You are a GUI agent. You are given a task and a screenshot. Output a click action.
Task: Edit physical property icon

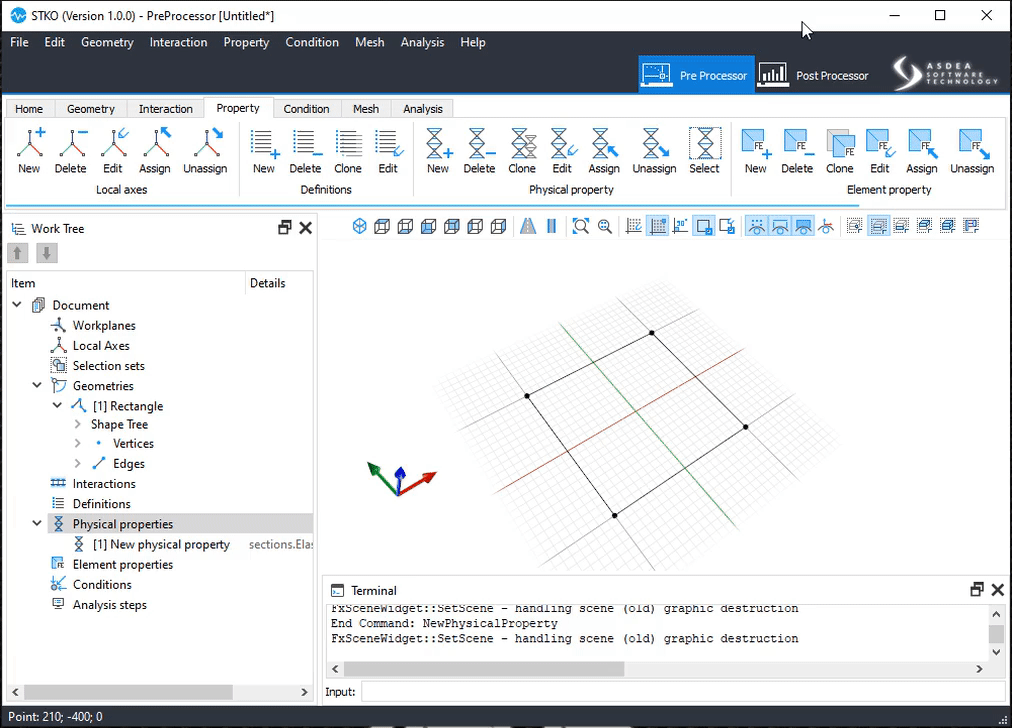[x=563, y=143]
